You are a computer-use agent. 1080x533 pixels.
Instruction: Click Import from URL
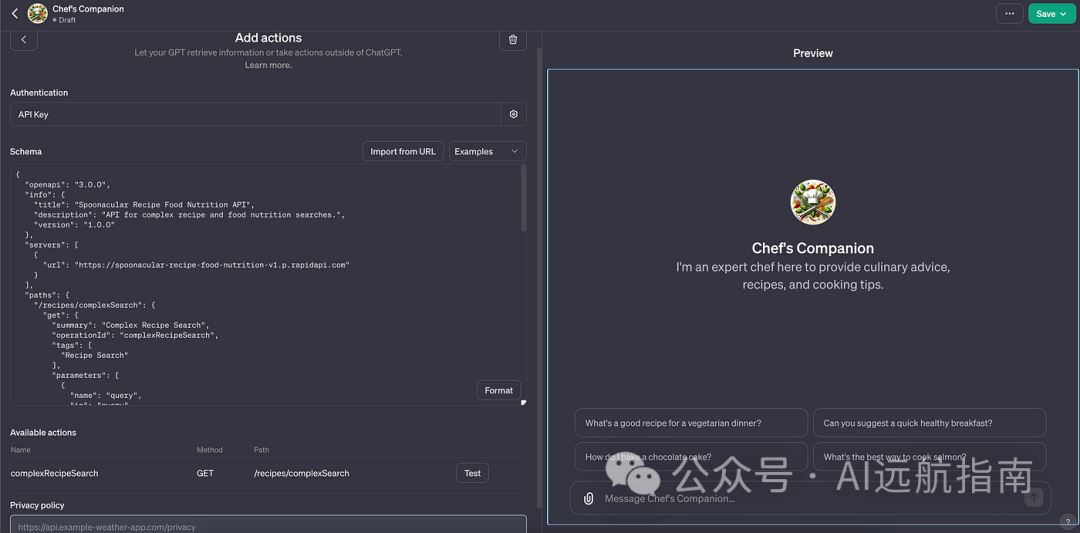(x=403, y=151)
